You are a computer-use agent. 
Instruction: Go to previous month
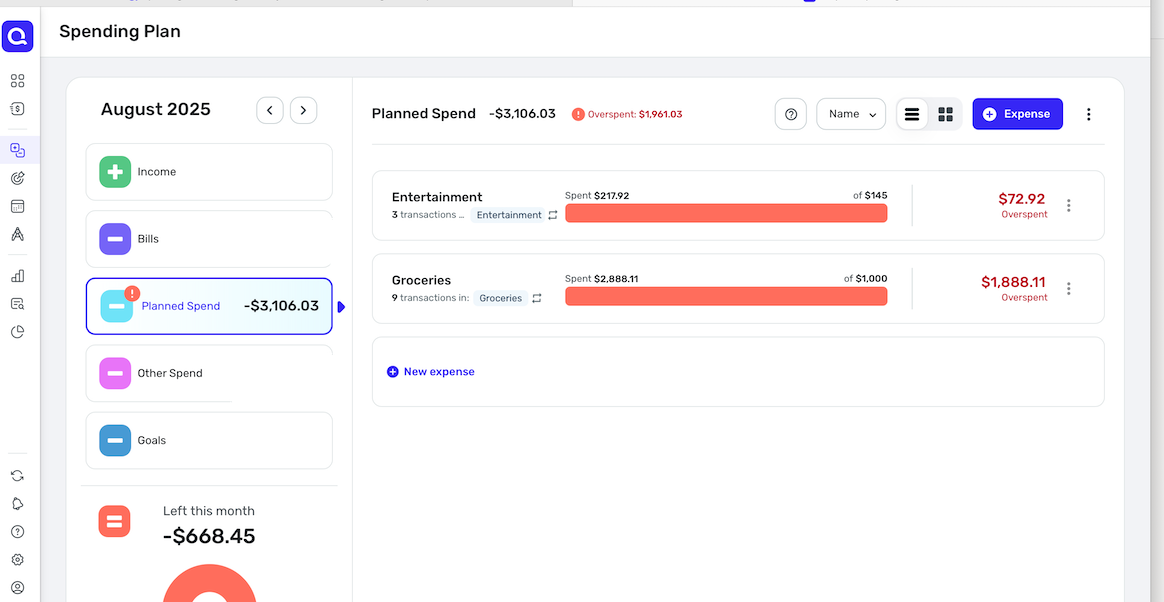(270, 111)
